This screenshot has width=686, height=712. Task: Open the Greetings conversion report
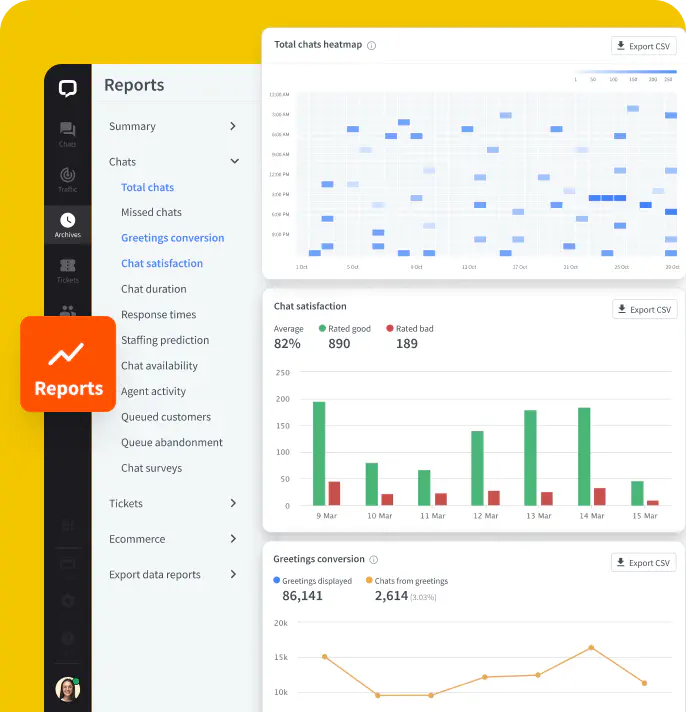click(x=173, y=238)
